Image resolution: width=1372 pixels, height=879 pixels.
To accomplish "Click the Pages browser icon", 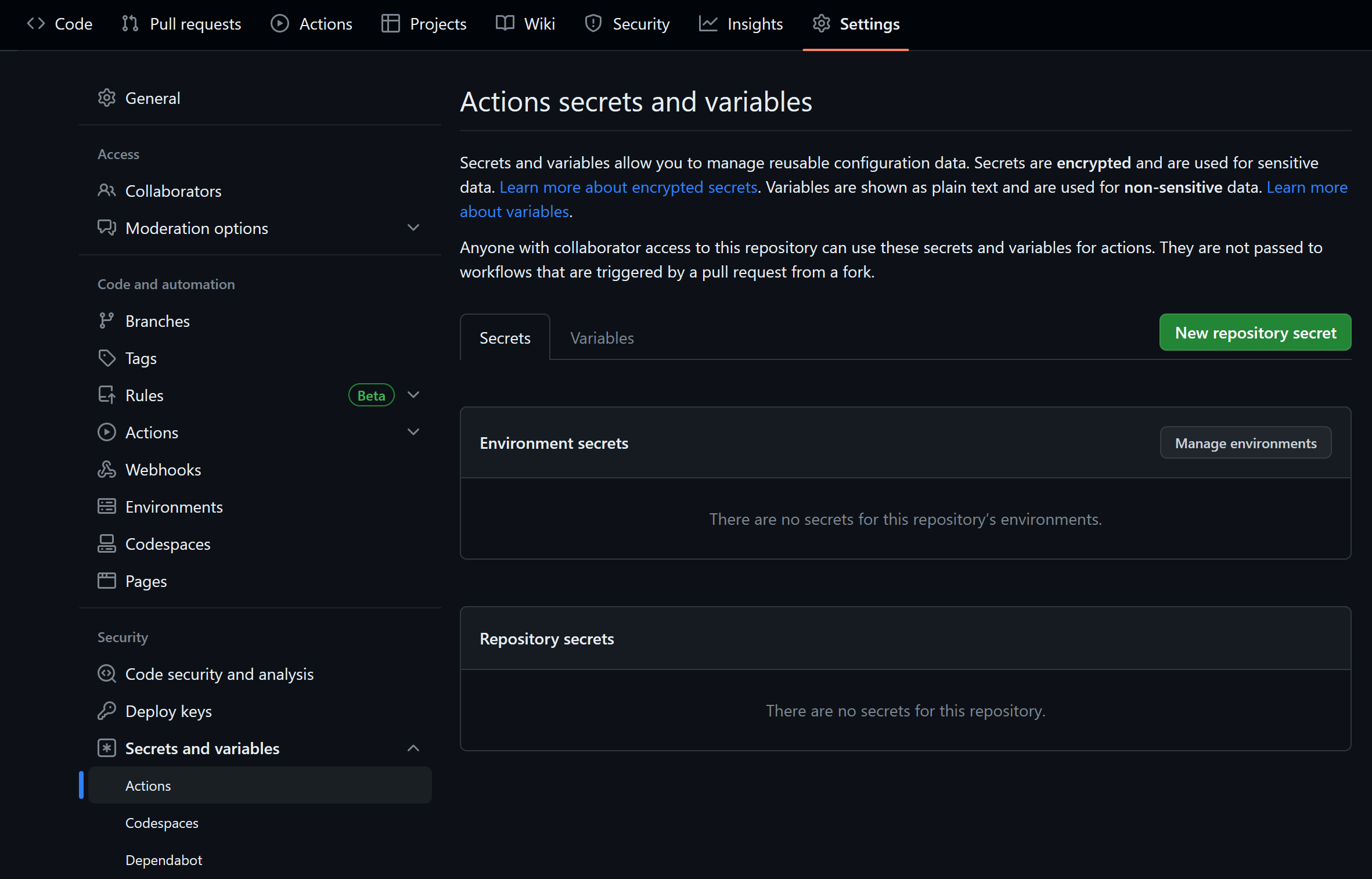I will [106, 581].
